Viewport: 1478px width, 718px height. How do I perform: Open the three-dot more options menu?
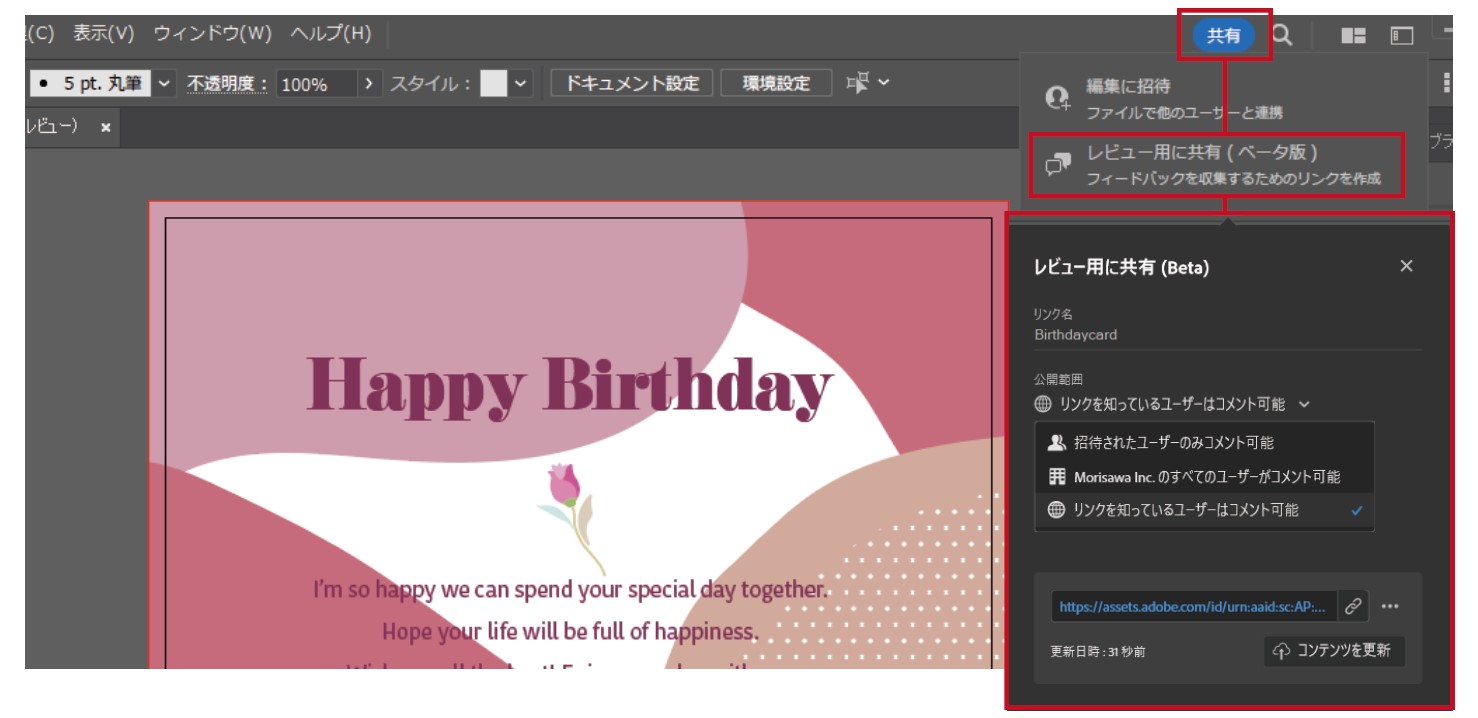(1390, 606)
